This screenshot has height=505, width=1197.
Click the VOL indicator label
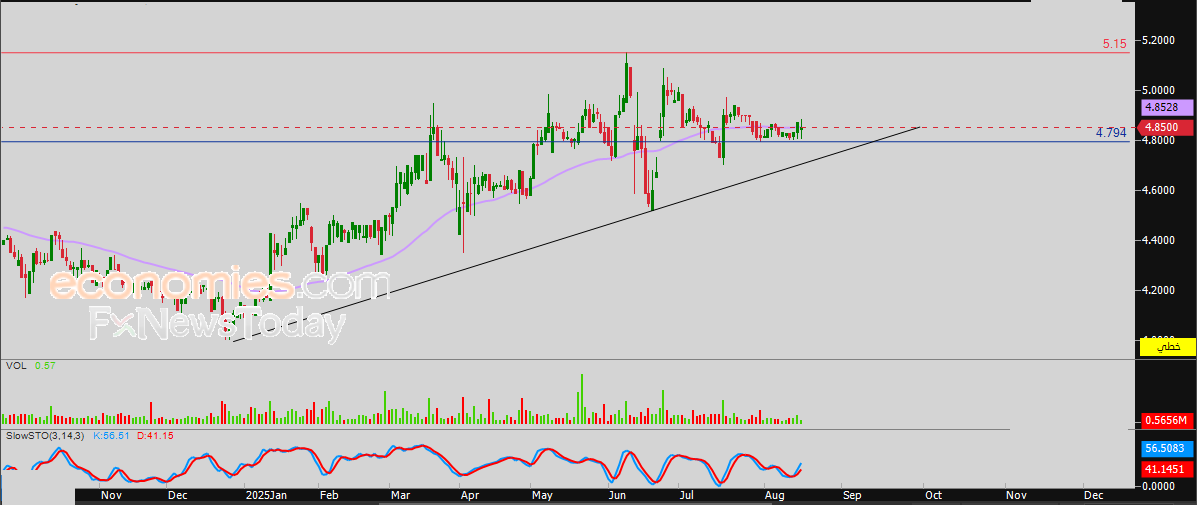coord(15,366)
